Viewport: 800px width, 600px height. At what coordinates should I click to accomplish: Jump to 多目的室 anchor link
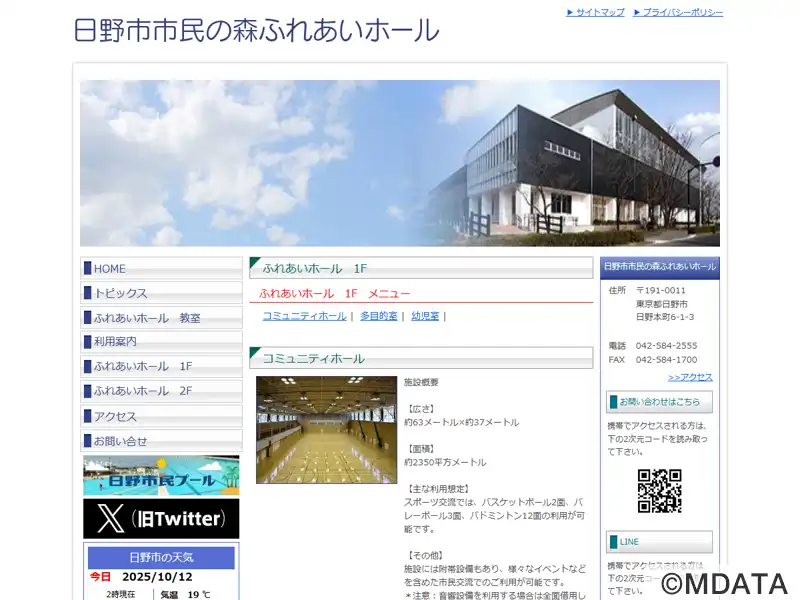tap(379, 316)
